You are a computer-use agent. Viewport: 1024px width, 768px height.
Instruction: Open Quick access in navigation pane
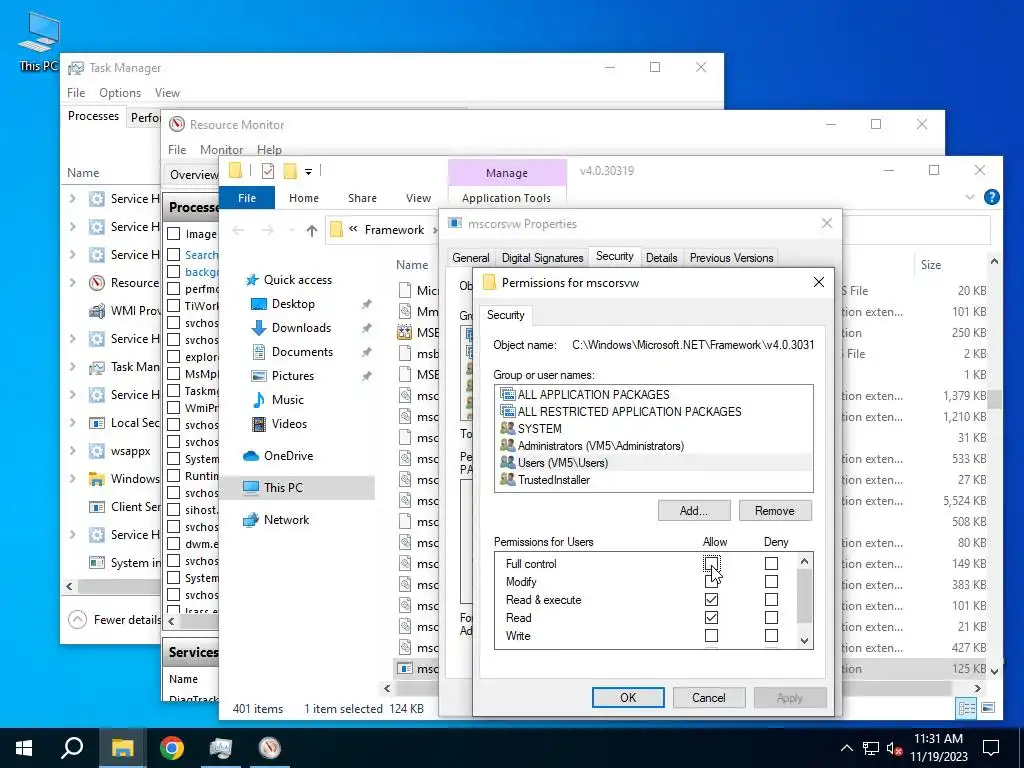tap(297, 280)
